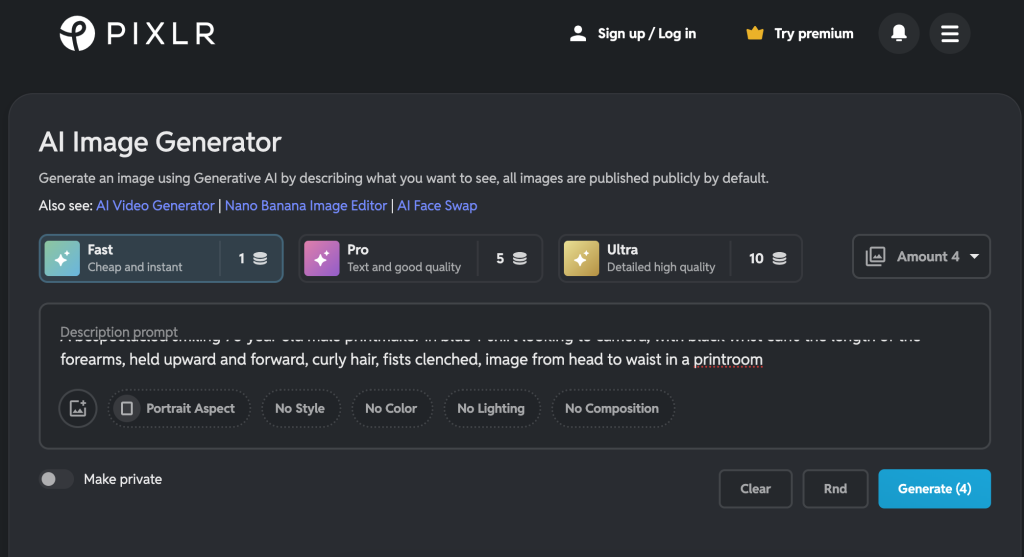Open the hamburger menu
Image resolution: width=1024 pixels, height=557 pixels.
[x=949, y=34]
